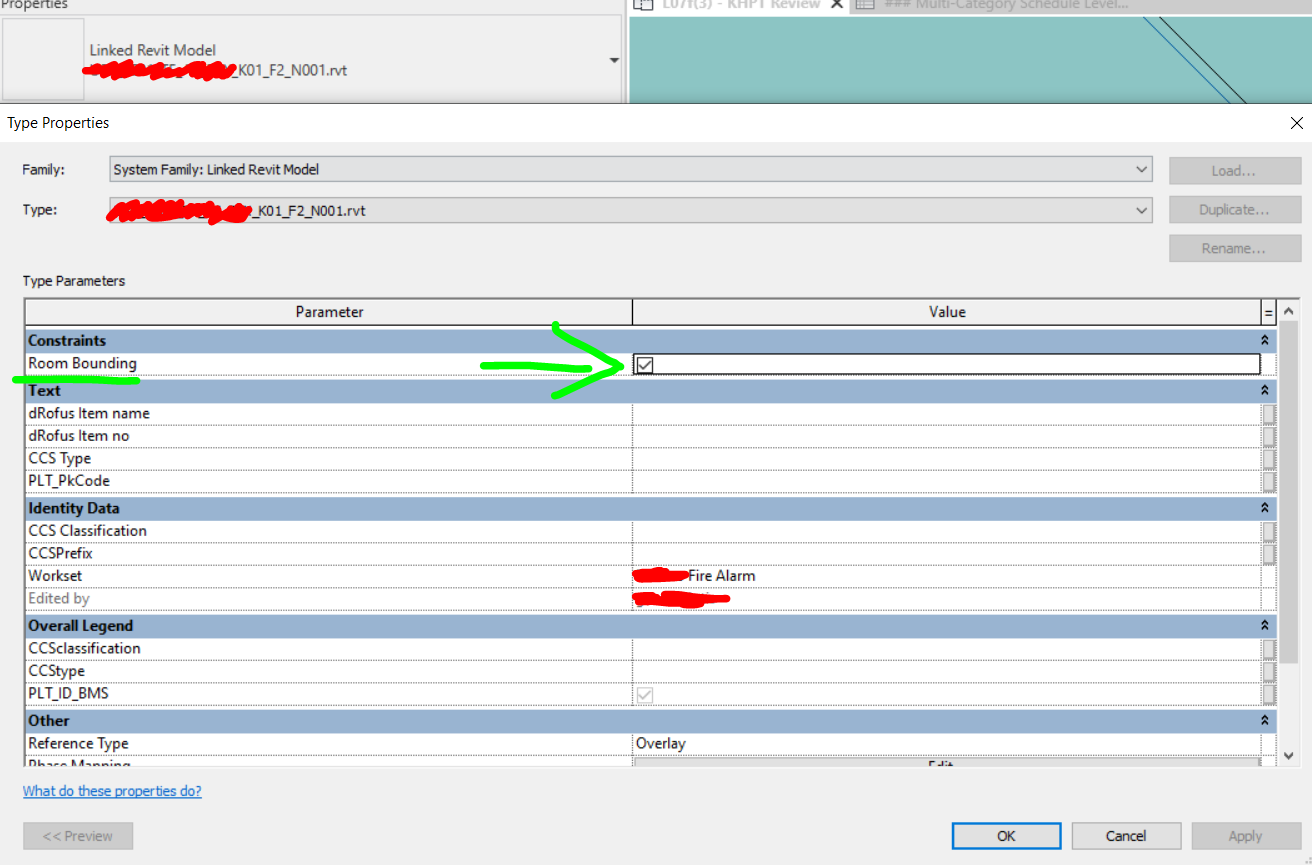The height and width of the screenshot is (865, 1312).
Task: Click associate button for PLT_PkCode row
Action: click(x=1268, y=482)
